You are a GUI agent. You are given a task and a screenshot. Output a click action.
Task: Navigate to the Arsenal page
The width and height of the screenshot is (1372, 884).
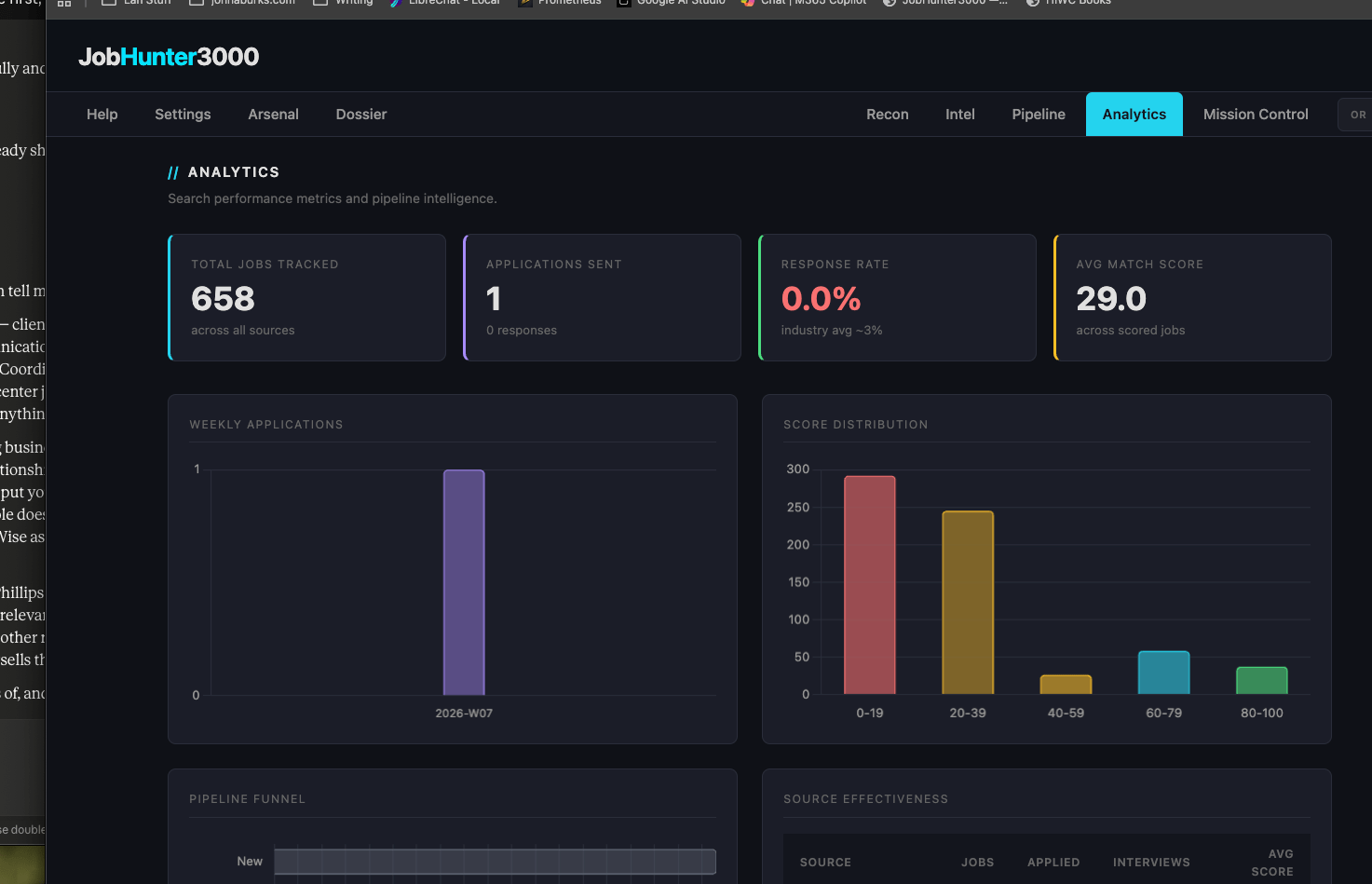point(273,114)
